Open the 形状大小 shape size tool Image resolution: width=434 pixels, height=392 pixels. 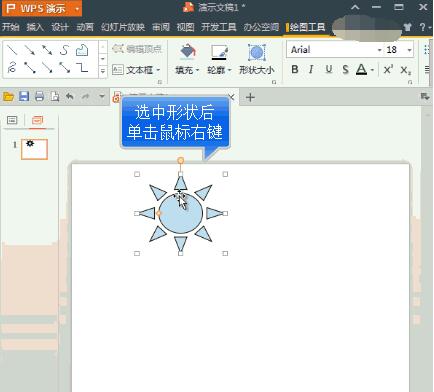pos(257,59)
